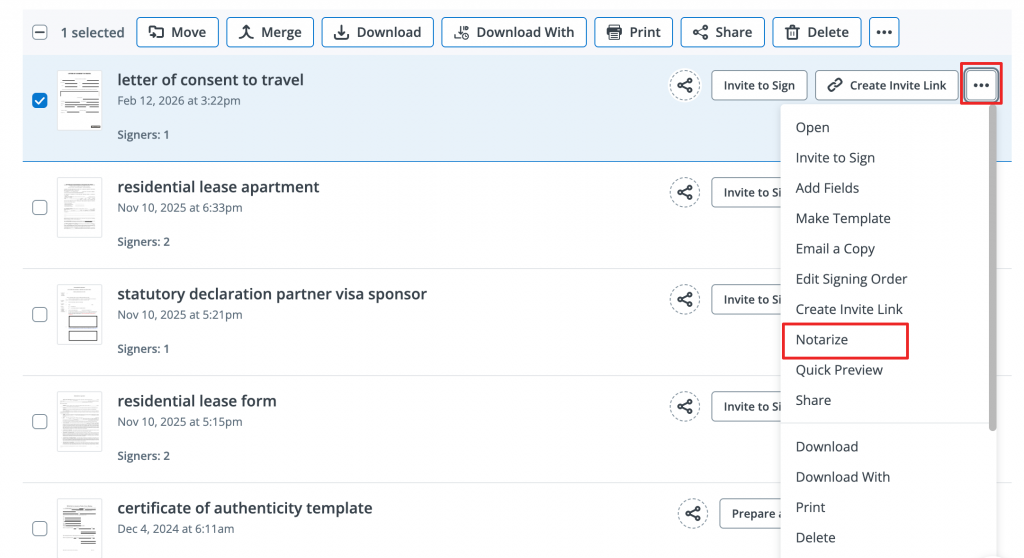Open the toolbar more options ellipsis menu
The width and height of the screenshot is (1024, 558).
click(883, 32)
